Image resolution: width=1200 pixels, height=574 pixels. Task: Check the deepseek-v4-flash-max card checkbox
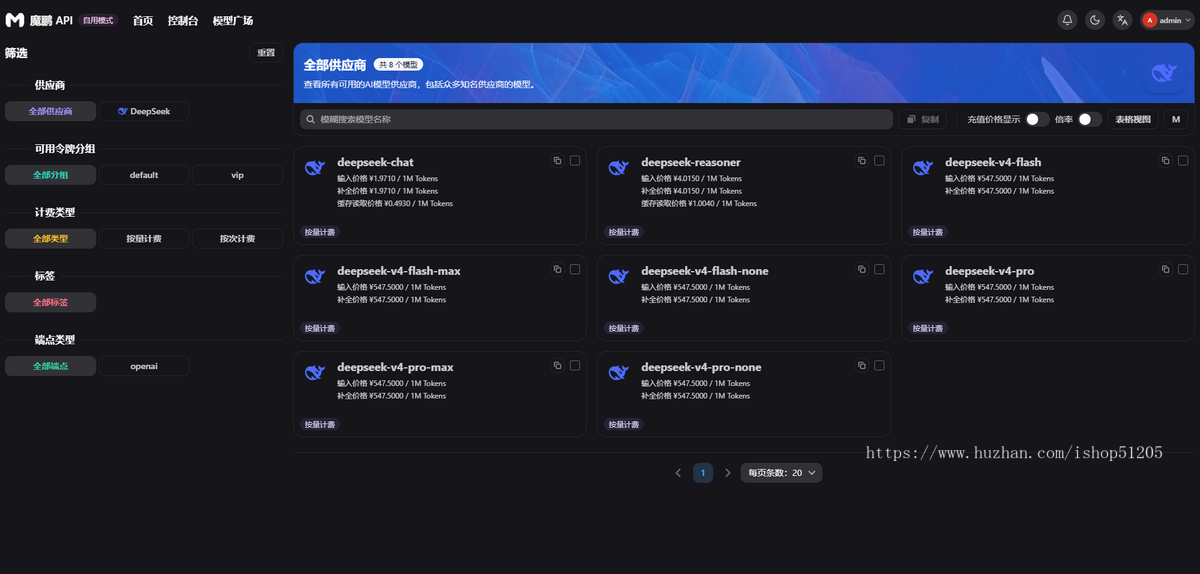click(x=575, y=270)
